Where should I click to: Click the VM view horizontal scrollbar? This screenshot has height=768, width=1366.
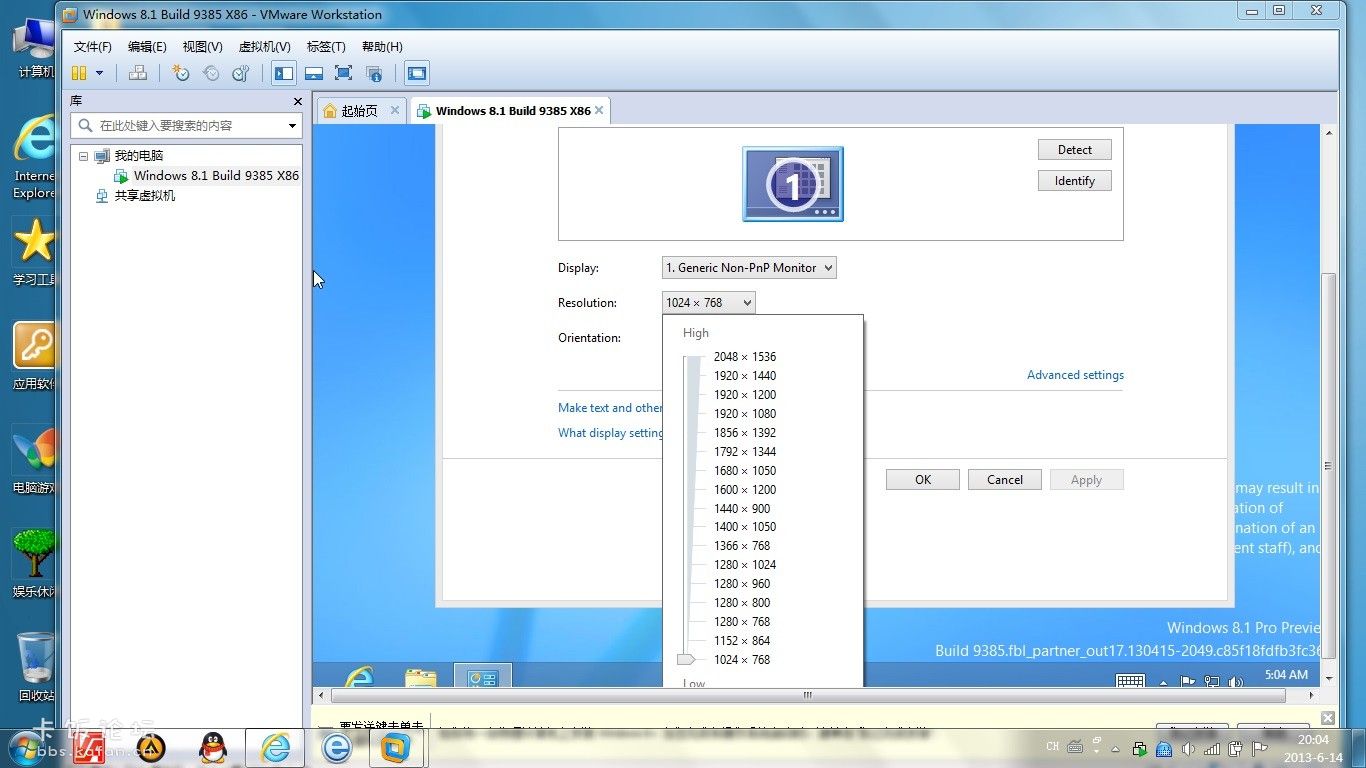pyautogui.click(x=808, y=696)
